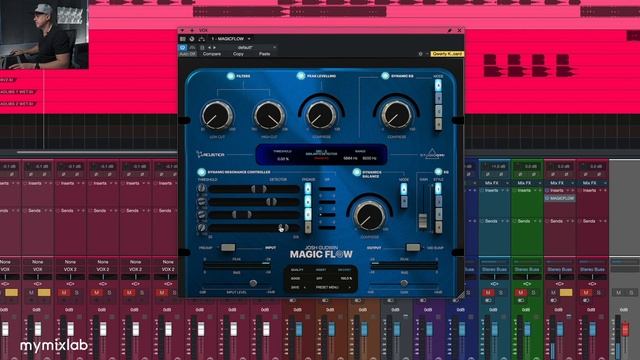Mute the green mixer channel
The width and height of the screenshot is (640, 360).
tap(520, 293)
